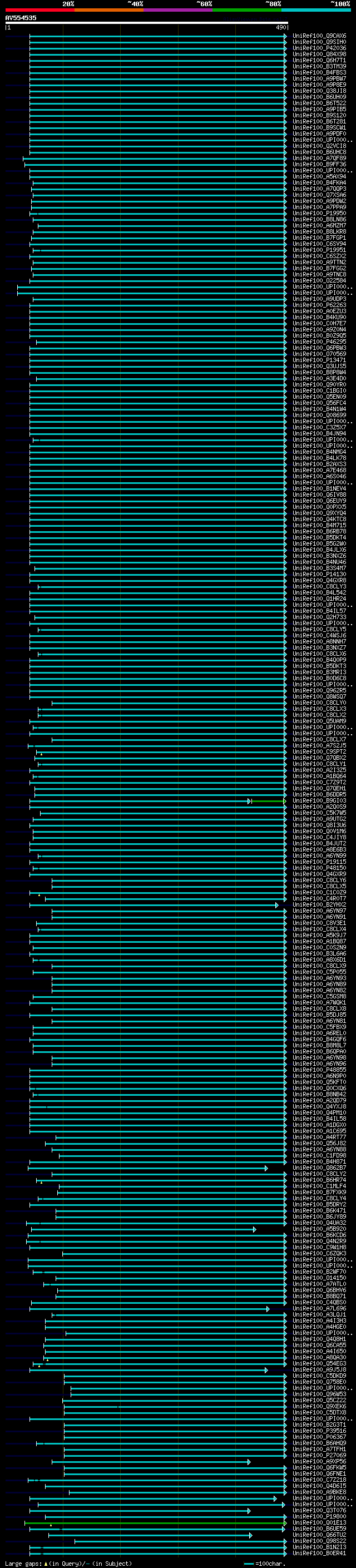Select label UniRef100_Q5KFT0
Viewport: 356px width, 1568px height.
point(319,1082)
